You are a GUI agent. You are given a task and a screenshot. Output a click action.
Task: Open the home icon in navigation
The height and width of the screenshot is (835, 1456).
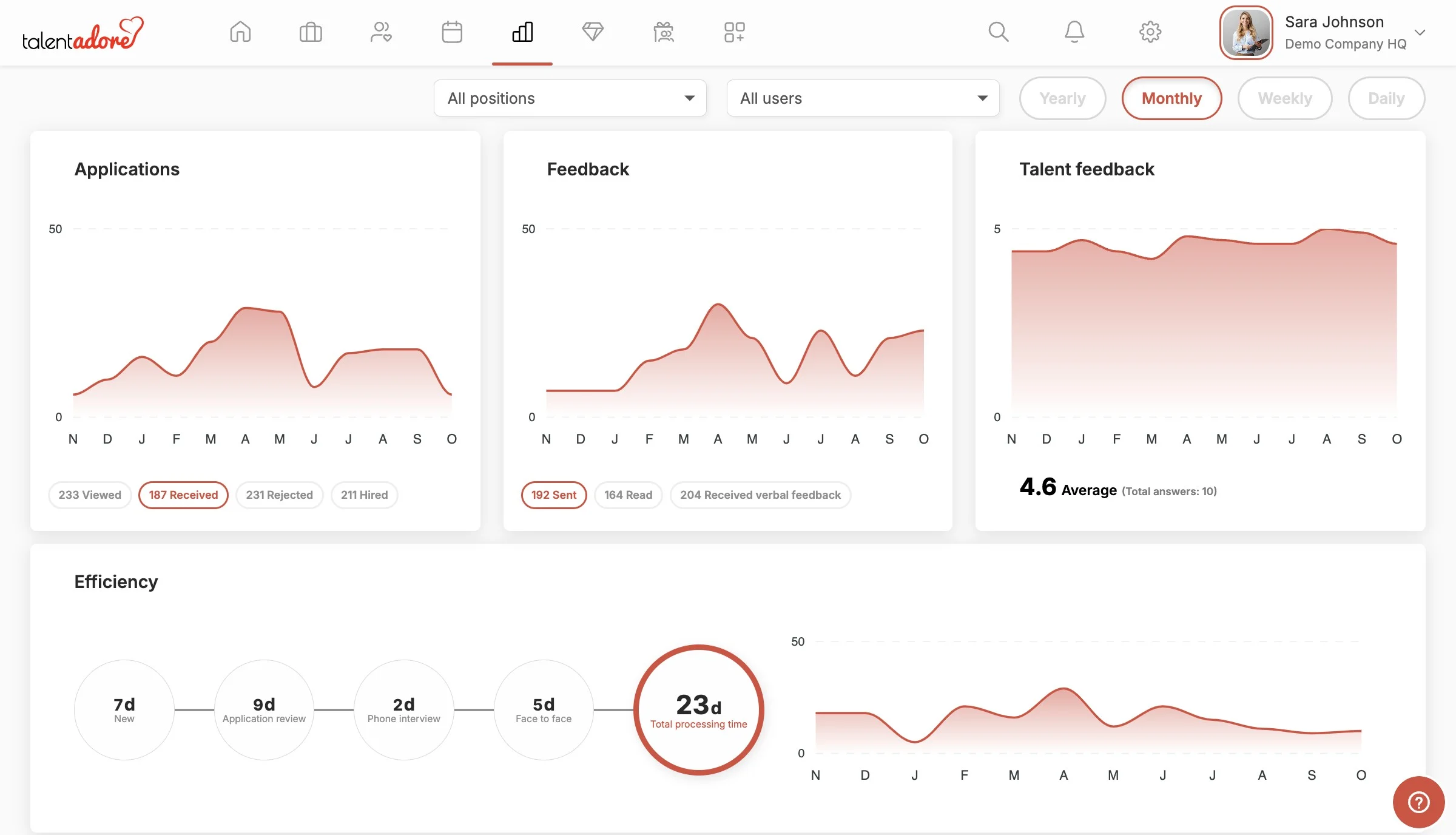click(x=240, y=32)
